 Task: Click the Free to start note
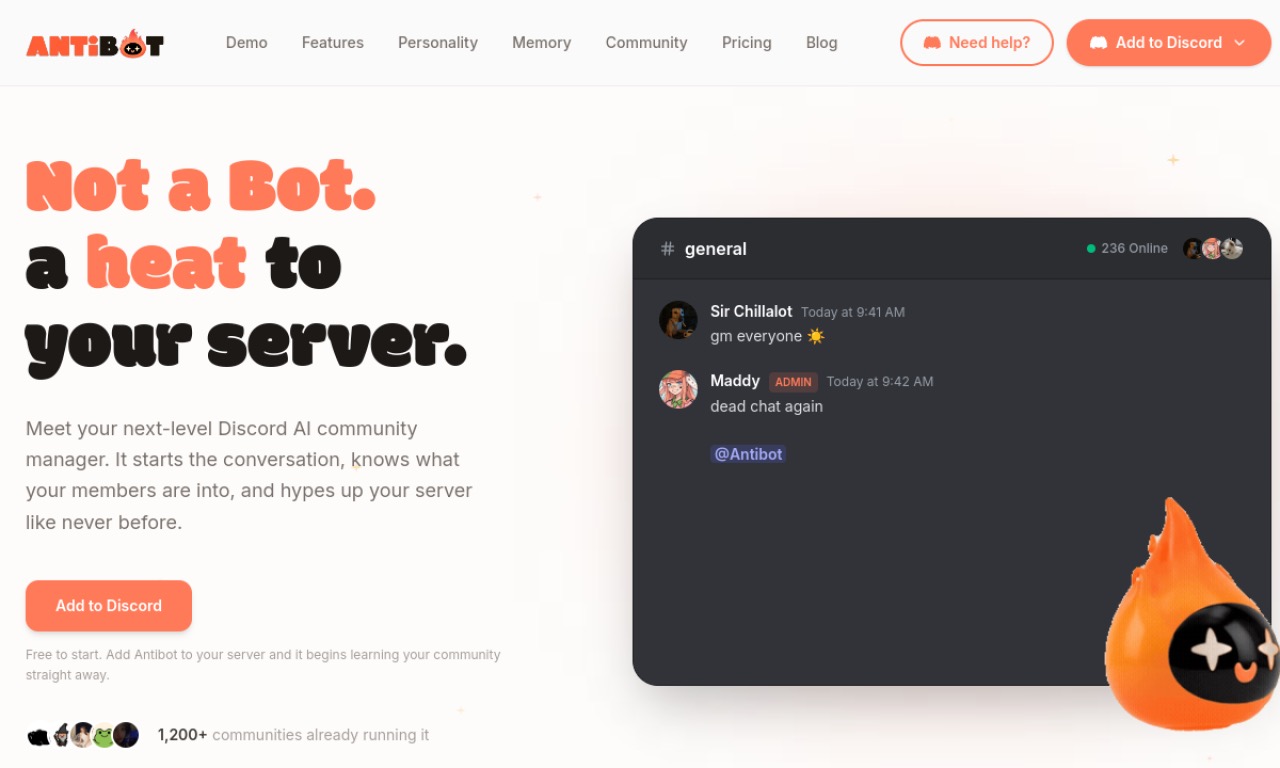[263, 665]
